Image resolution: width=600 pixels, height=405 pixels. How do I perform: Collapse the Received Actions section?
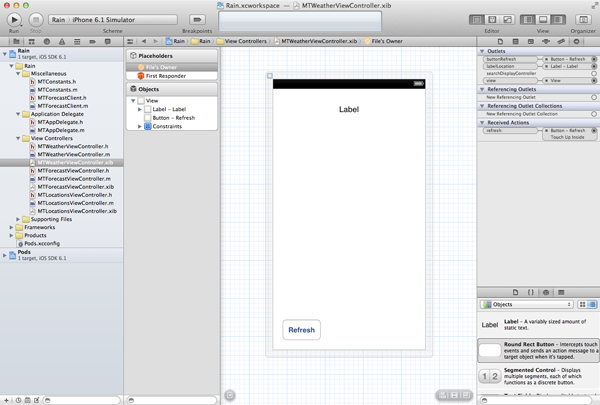pyautogui.click(x=482, y=122)
